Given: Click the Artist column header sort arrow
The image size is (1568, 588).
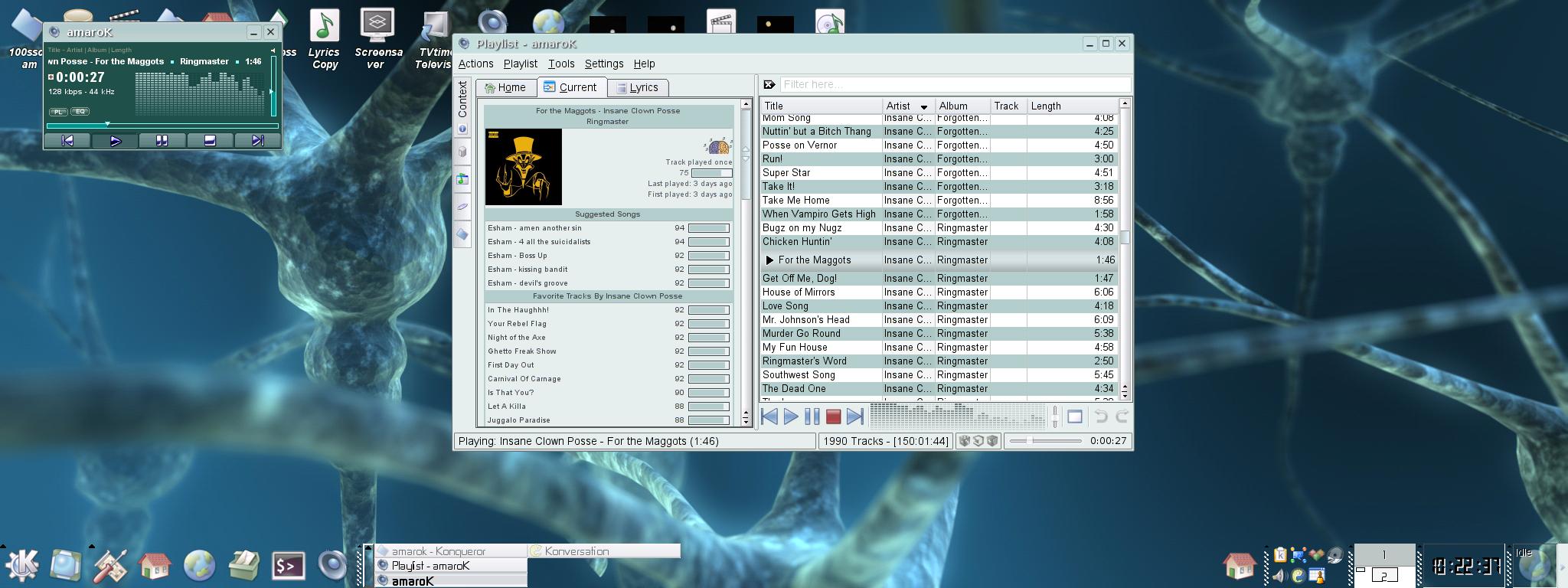Looking at the screenshot, I should pos(924,106).
